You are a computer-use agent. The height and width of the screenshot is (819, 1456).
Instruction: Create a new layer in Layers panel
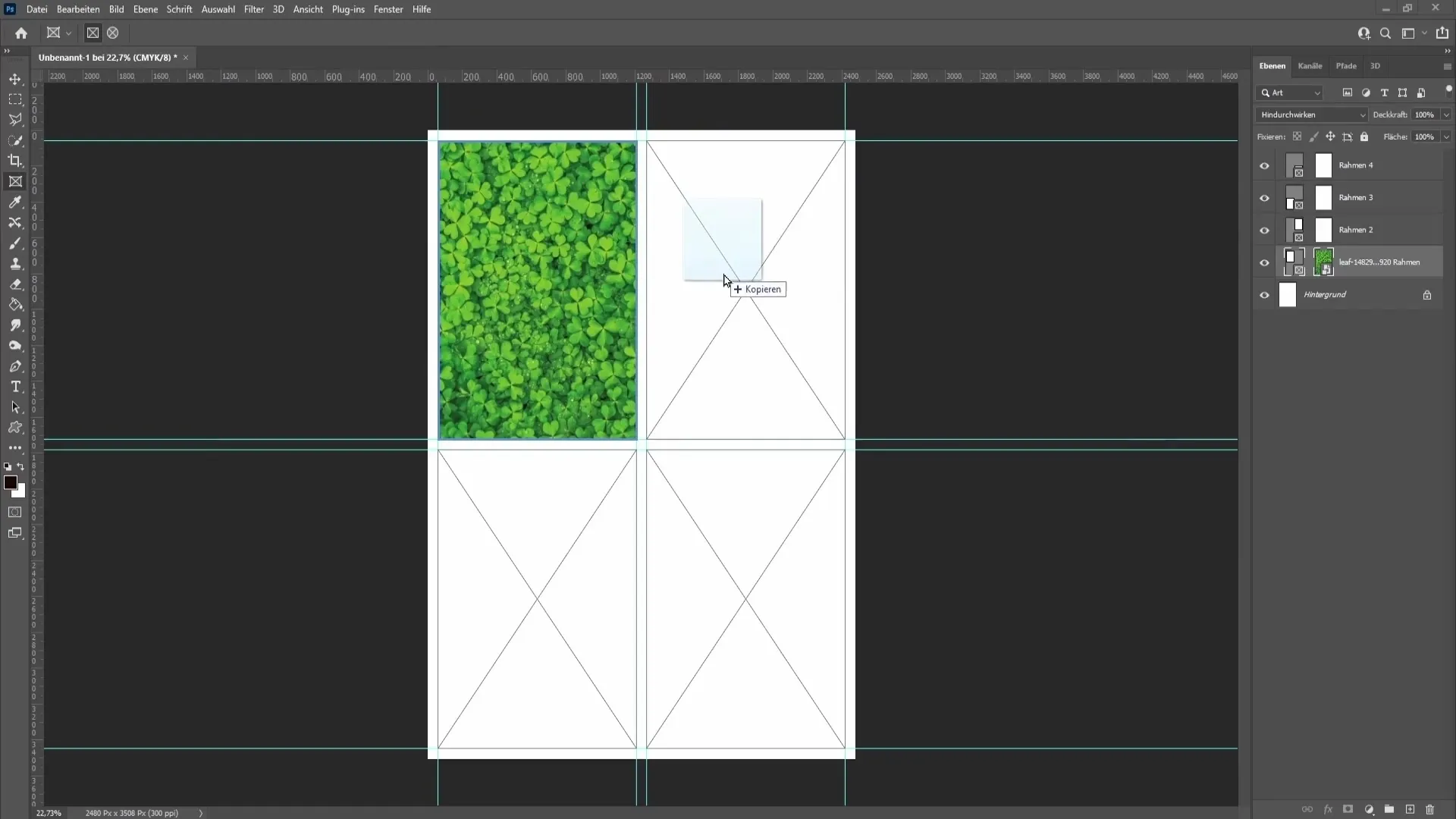click(1410, 810)
